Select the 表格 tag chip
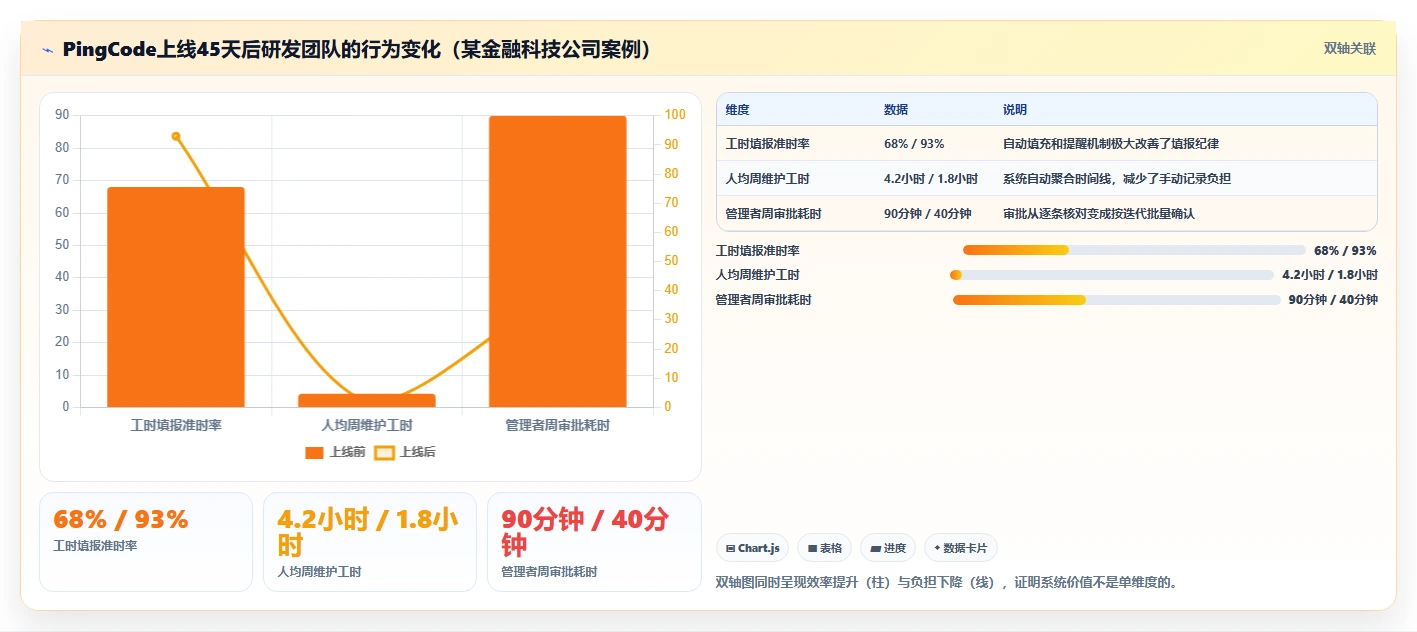This screenshot has width=1417, height=632. [824, 548]
